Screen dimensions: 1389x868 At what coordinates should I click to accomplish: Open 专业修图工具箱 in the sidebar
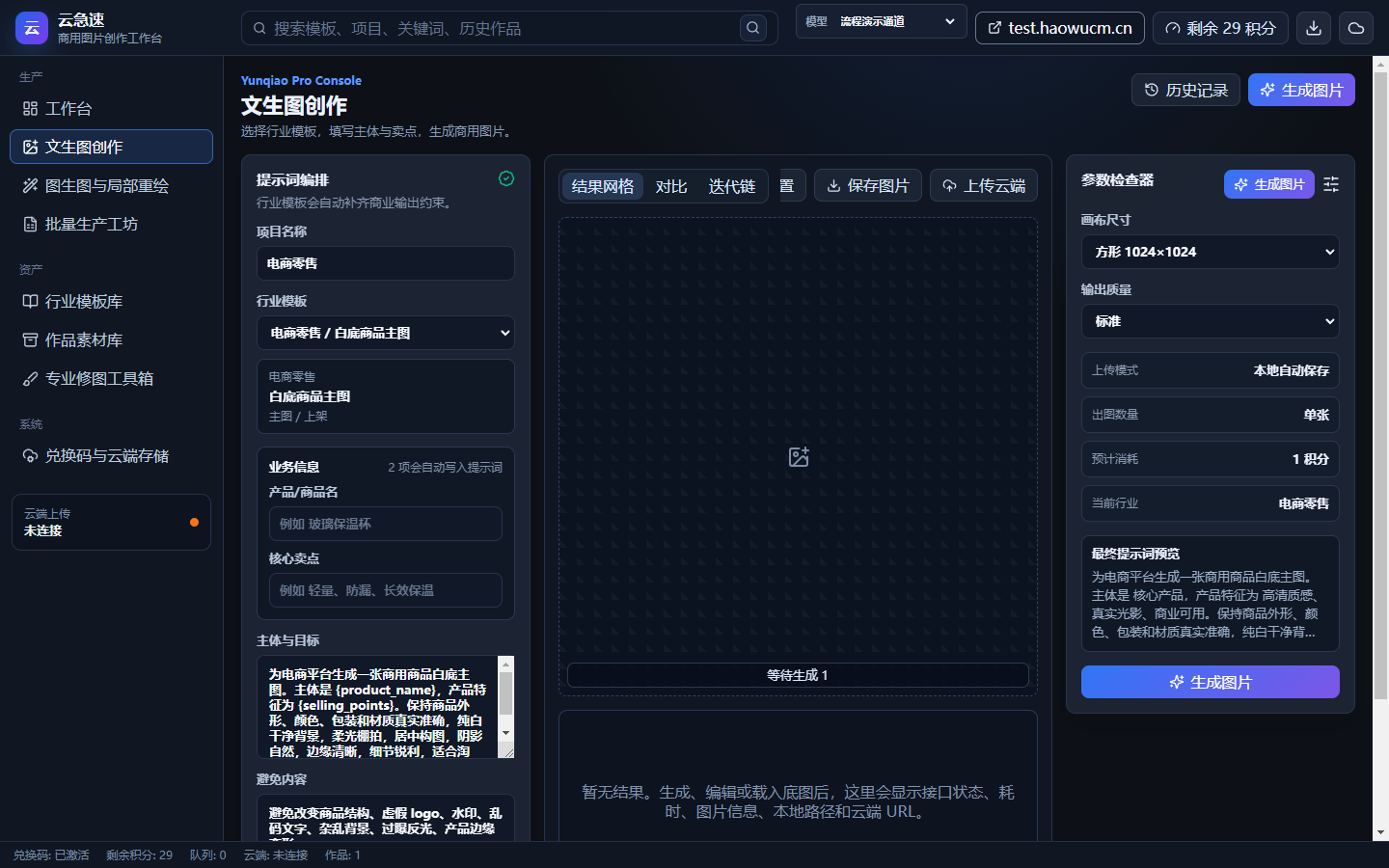pos(111,378)
